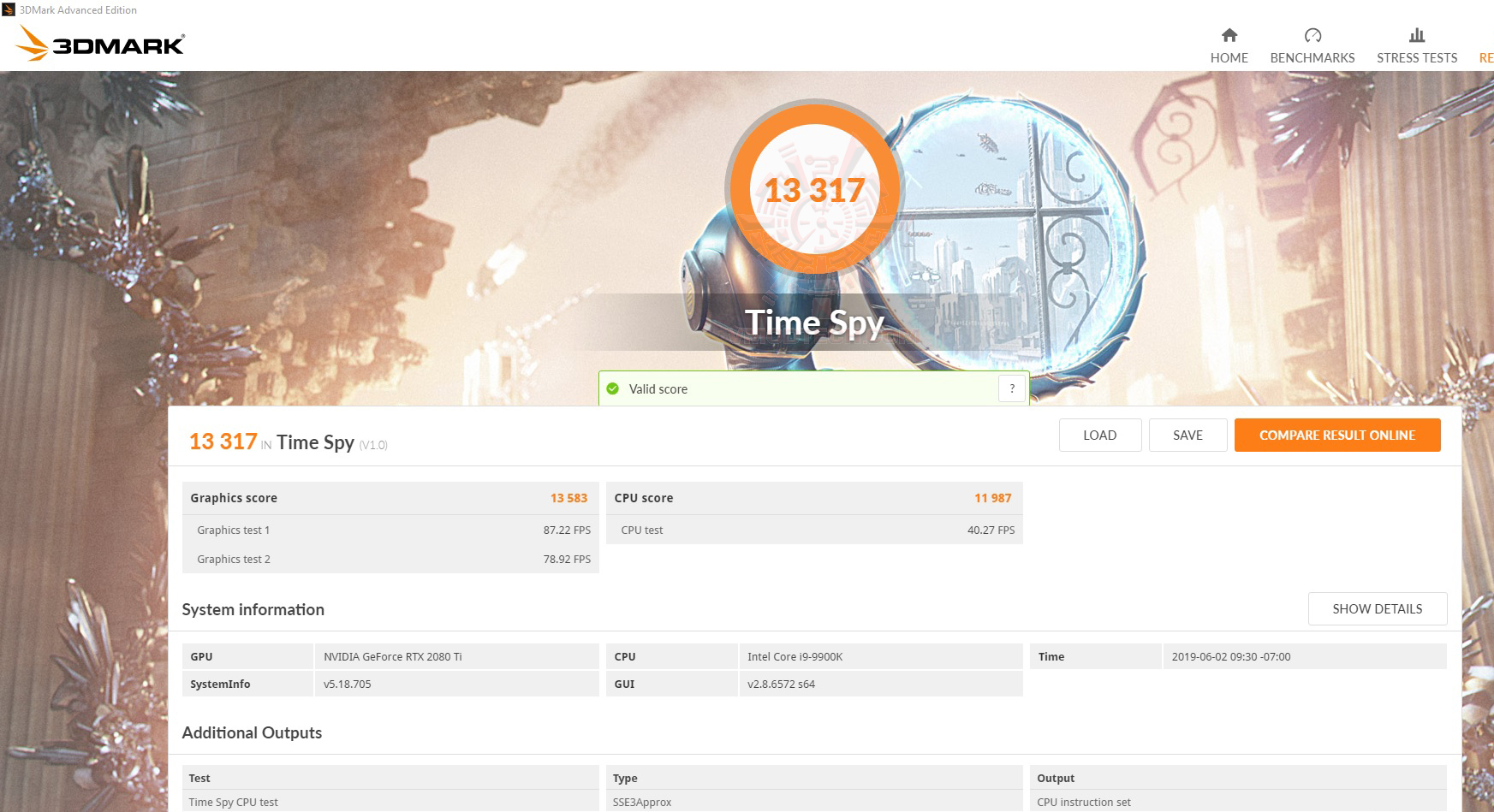Click NVIDIA GeForce RTX 2080 Ti value
Screen dimensions: 1494x812
392,656
